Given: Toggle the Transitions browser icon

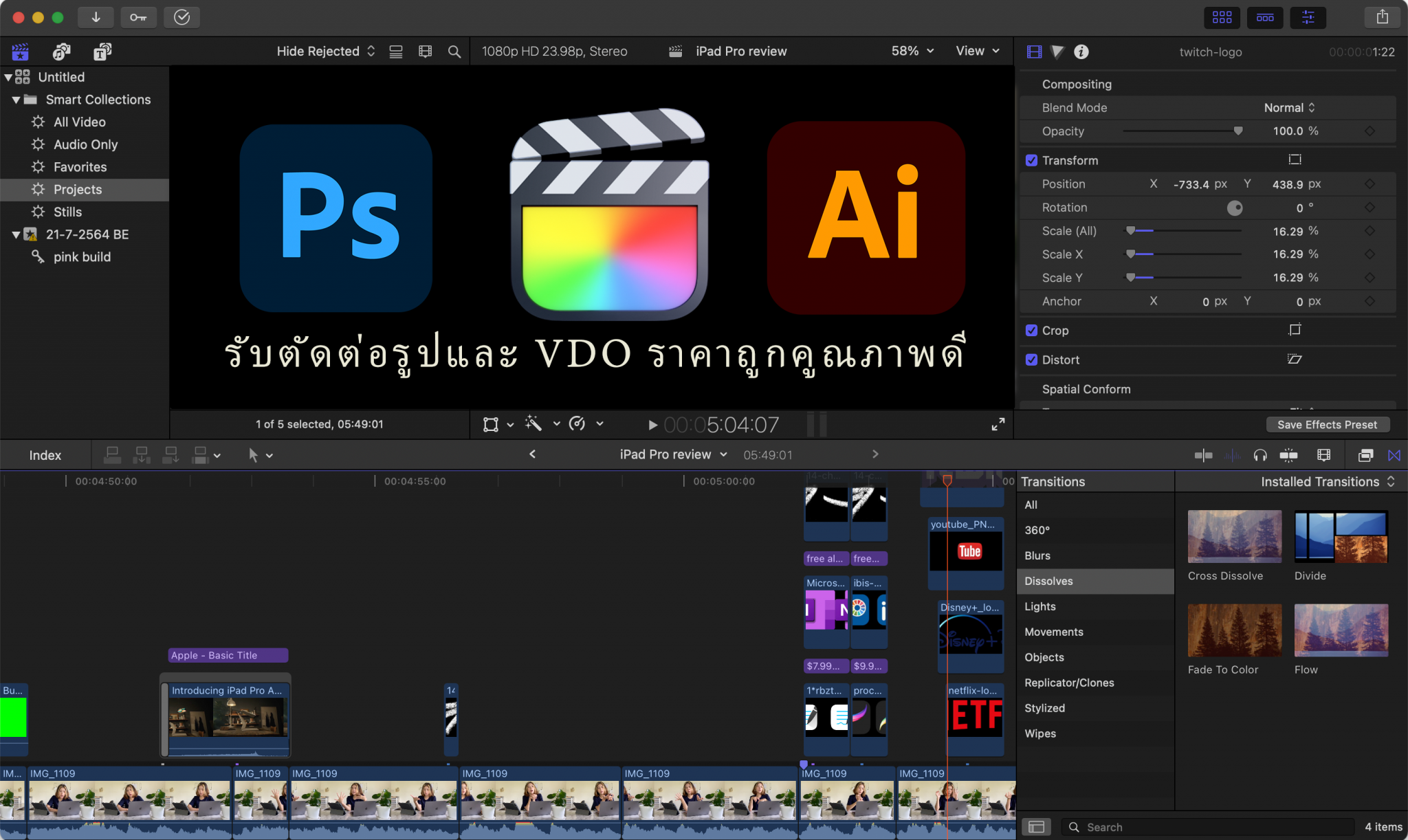Looking at the screenshot, I should [x=1394, y=455].
